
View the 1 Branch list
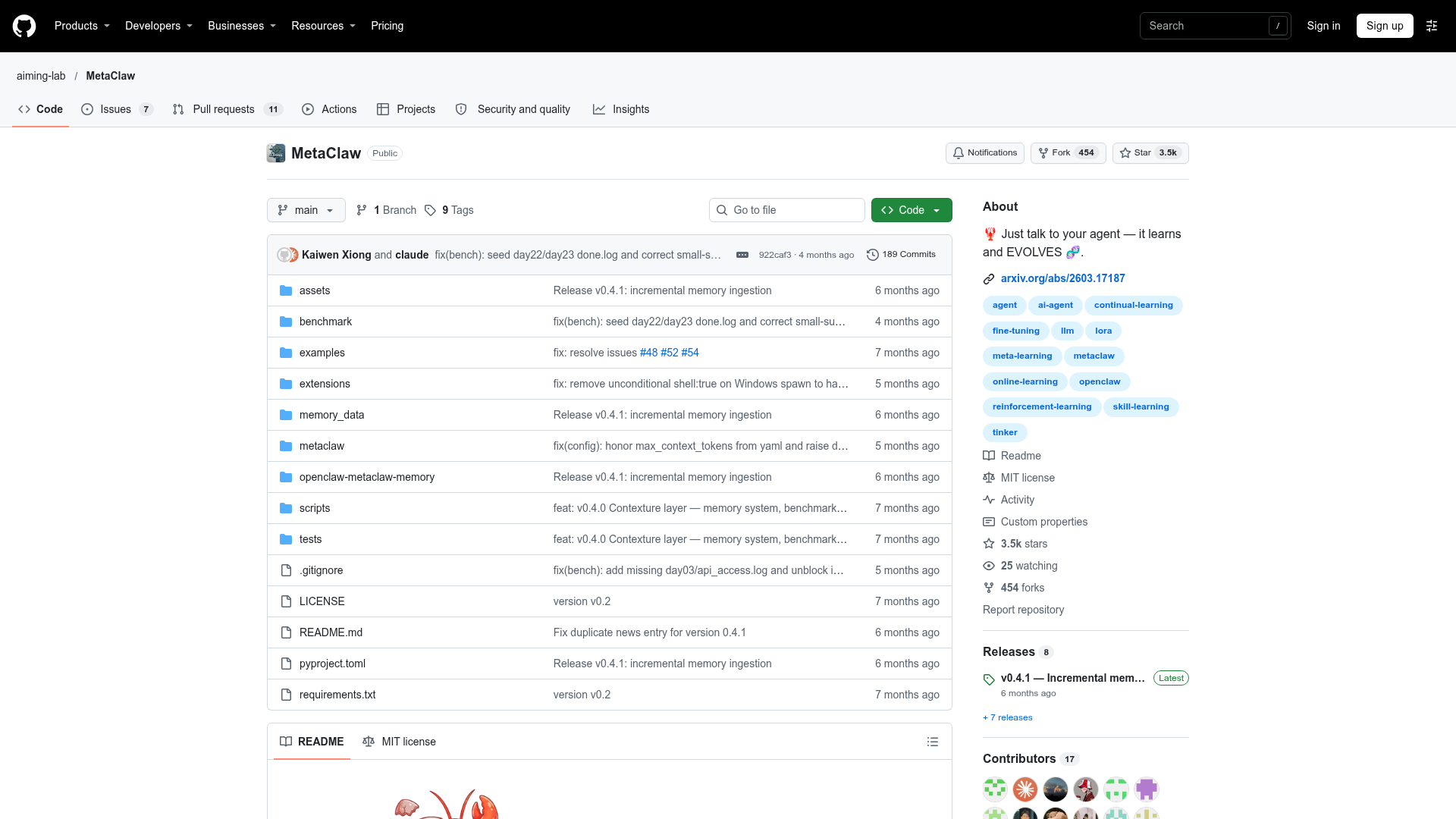[x=386, y=210]
